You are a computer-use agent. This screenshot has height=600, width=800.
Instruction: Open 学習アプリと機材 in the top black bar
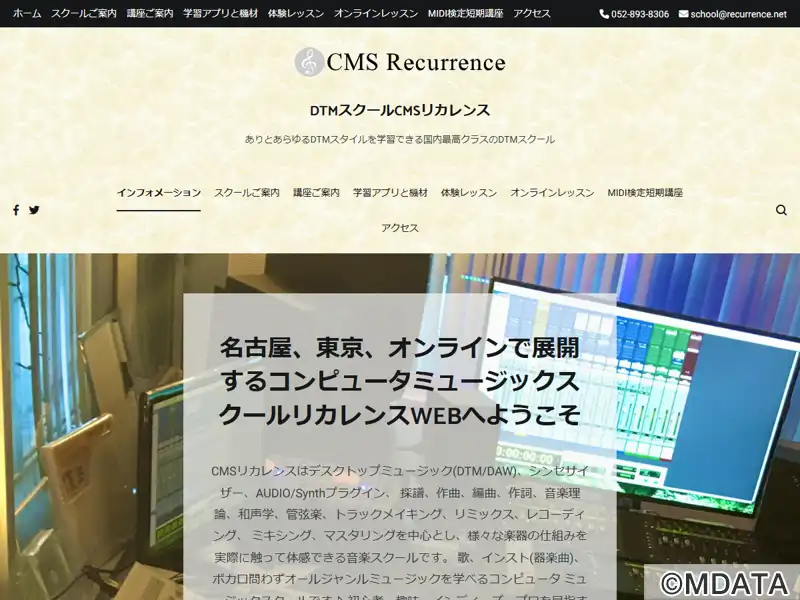point(220,14)
